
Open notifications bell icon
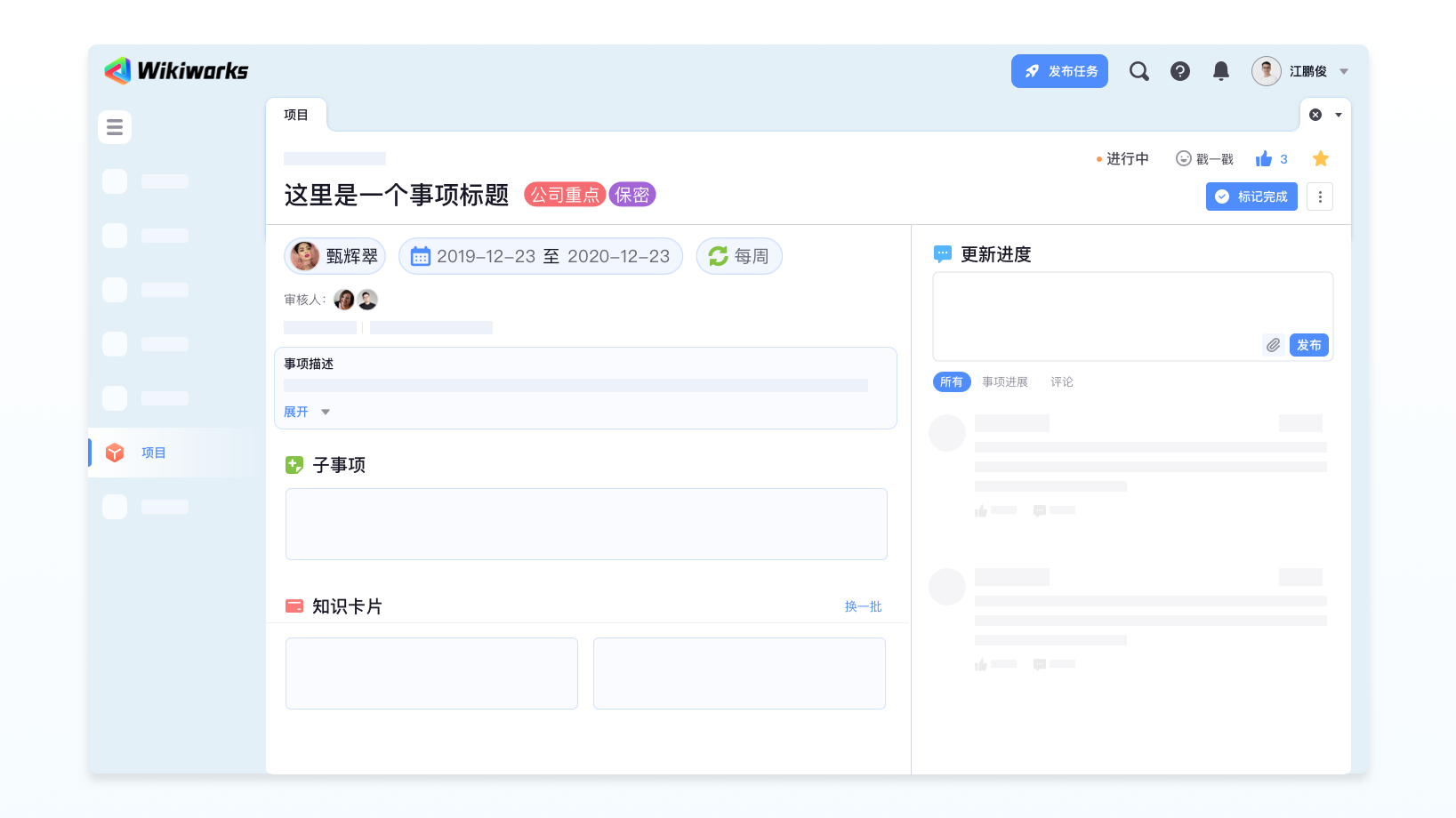point(1221,71)
